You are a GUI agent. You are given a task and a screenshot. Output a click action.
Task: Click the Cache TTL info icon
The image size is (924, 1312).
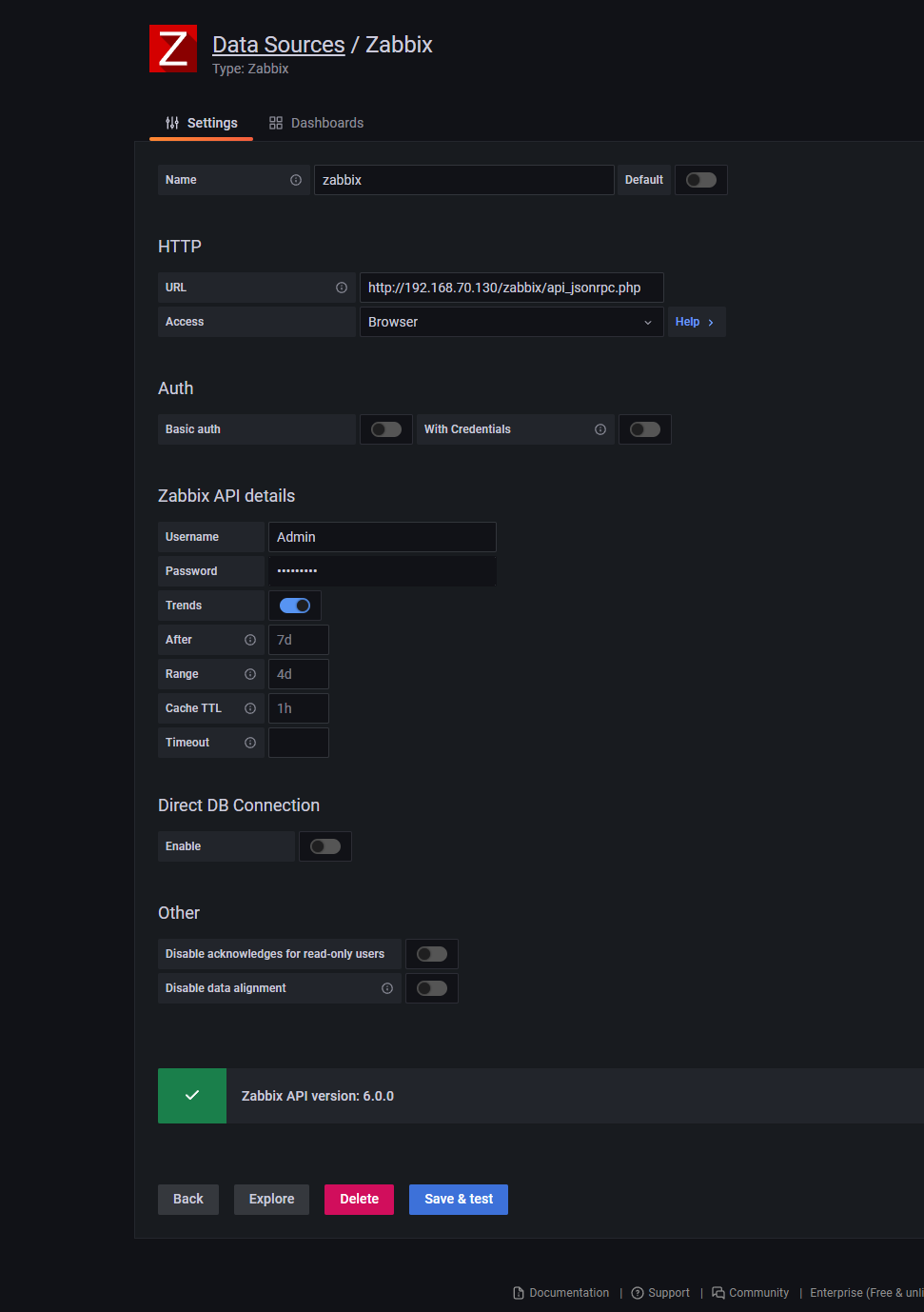(250, 708)
